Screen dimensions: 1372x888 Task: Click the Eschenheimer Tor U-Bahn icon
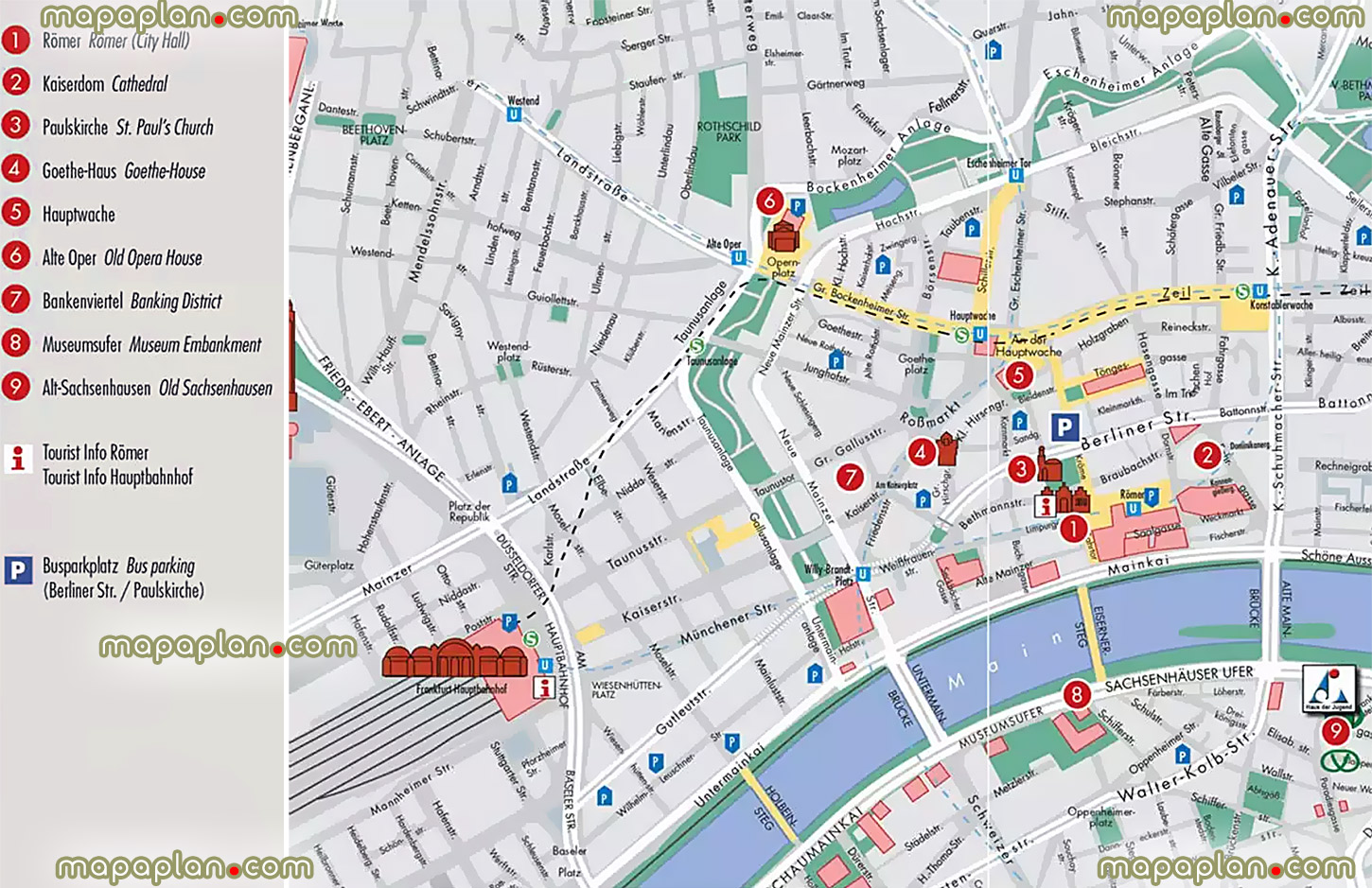click(1015, 175)
